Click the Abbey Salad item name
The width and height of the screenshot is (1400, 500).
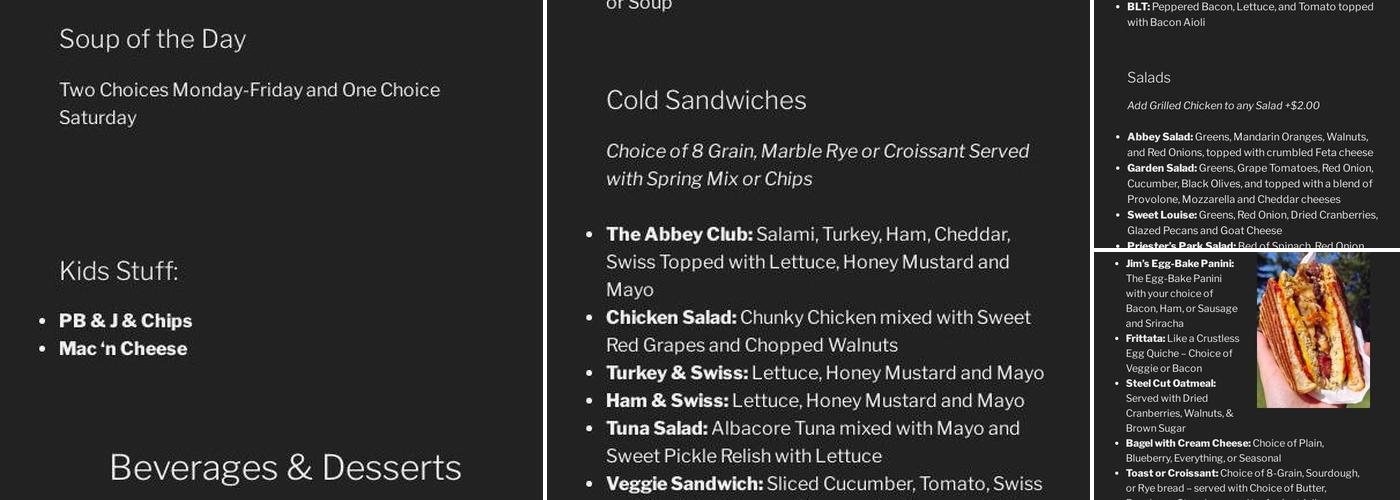click(1160, 137)
